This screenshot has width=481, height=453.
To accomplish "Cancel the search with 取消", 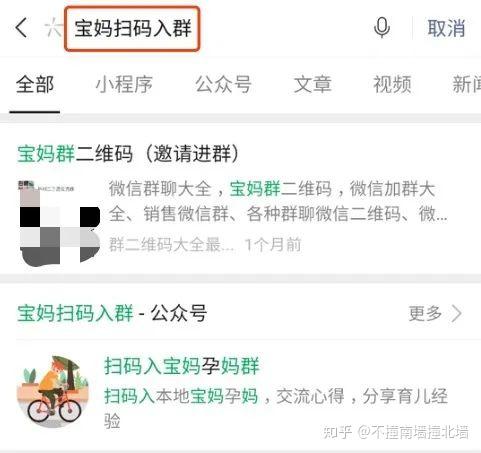I will (446, 28).
